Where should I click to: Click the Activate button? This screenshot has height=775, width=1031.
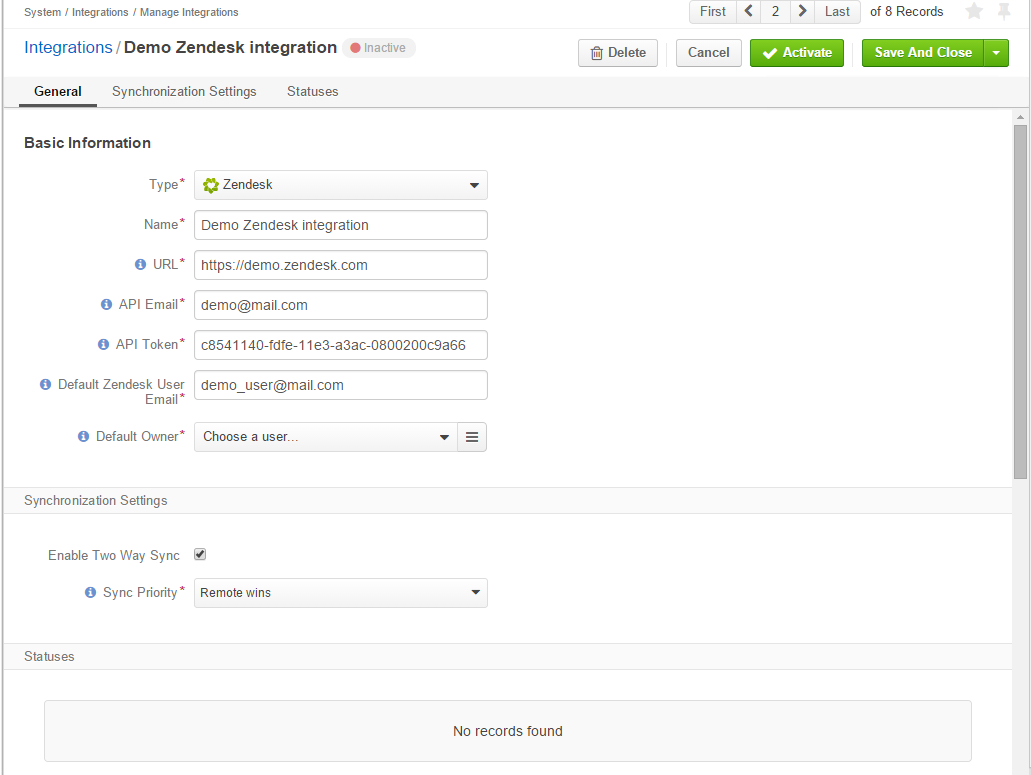tap(797, 53)
